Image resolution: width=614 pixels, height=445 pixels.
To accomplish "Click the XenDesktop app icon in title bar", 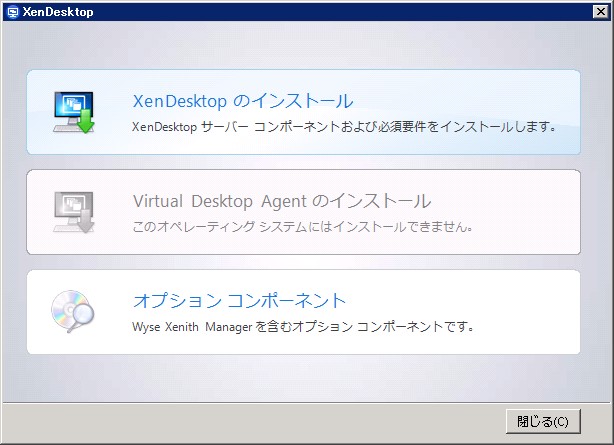I will pos(11,12).
